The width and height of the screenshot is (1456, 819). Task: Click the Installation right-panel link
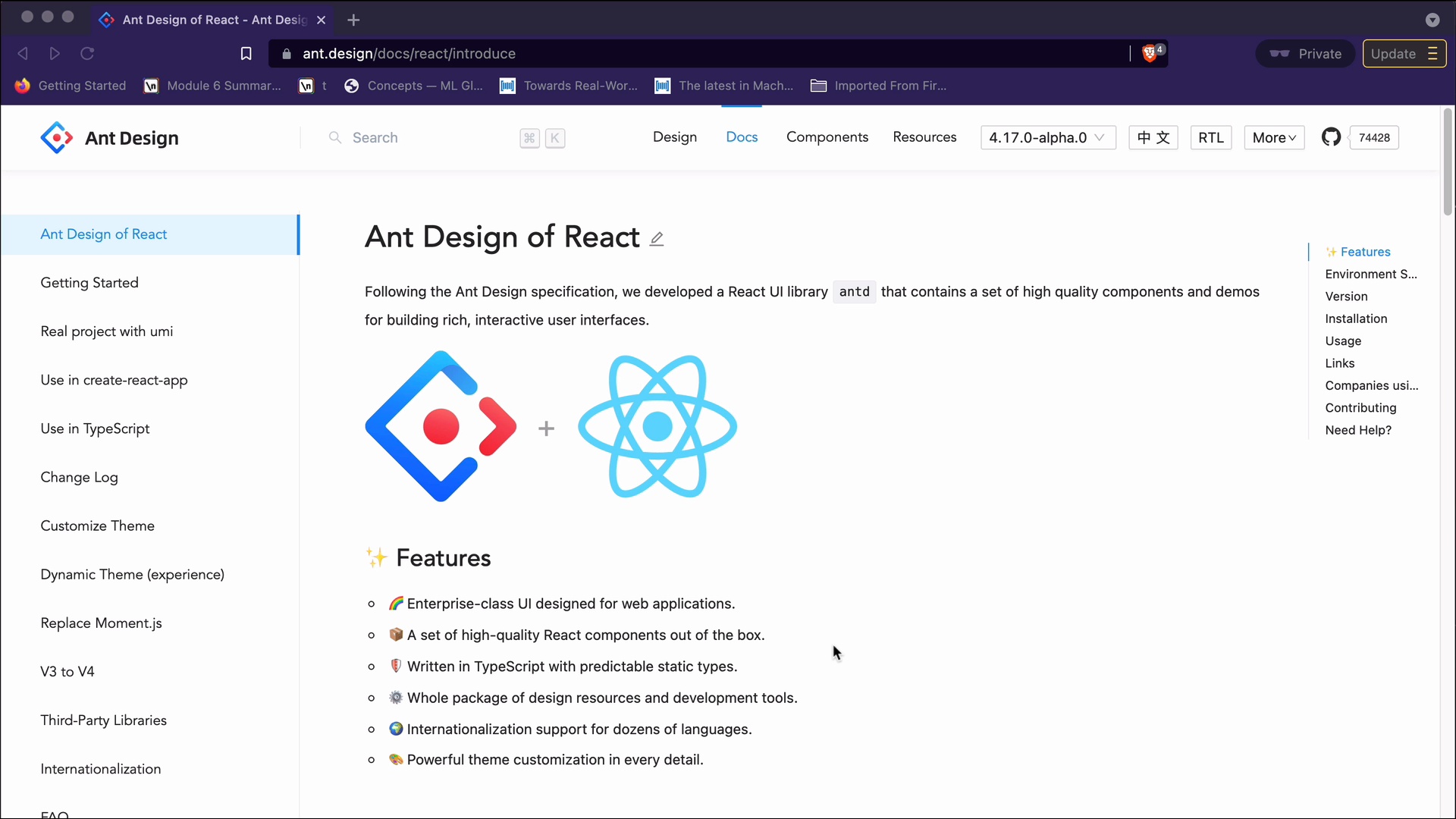tap(1356, 318)
